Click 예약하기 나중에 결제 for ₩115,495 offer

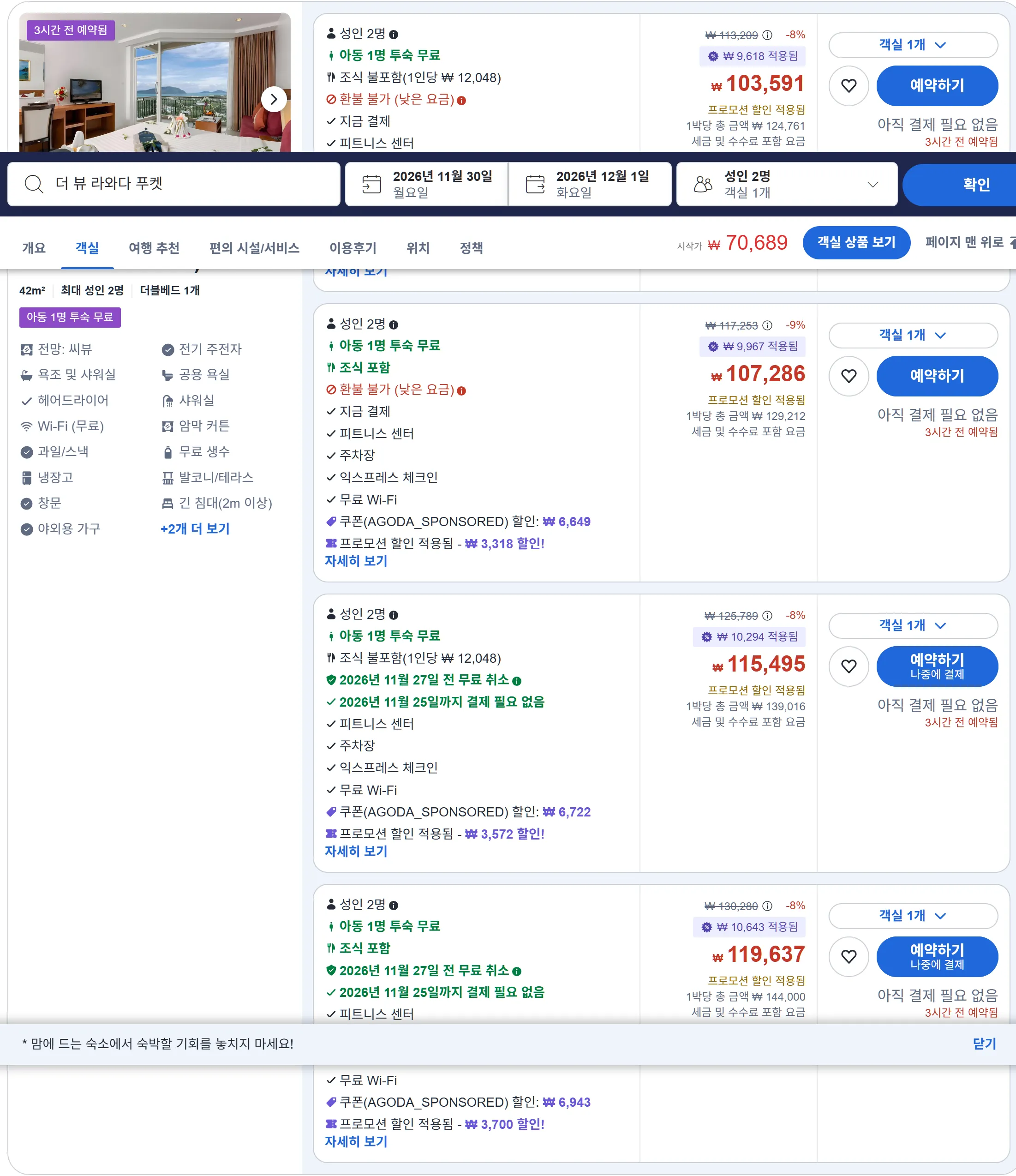coord(937,666)
